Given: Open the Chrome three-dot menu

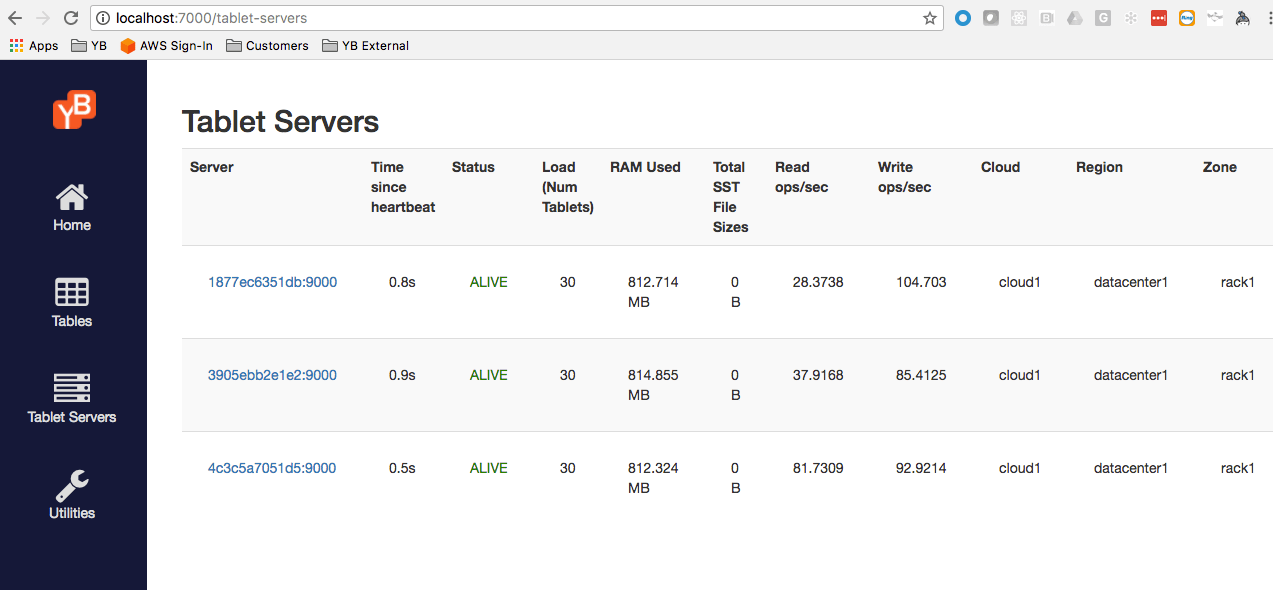Looking at the screenshot, I should 1265,17.
